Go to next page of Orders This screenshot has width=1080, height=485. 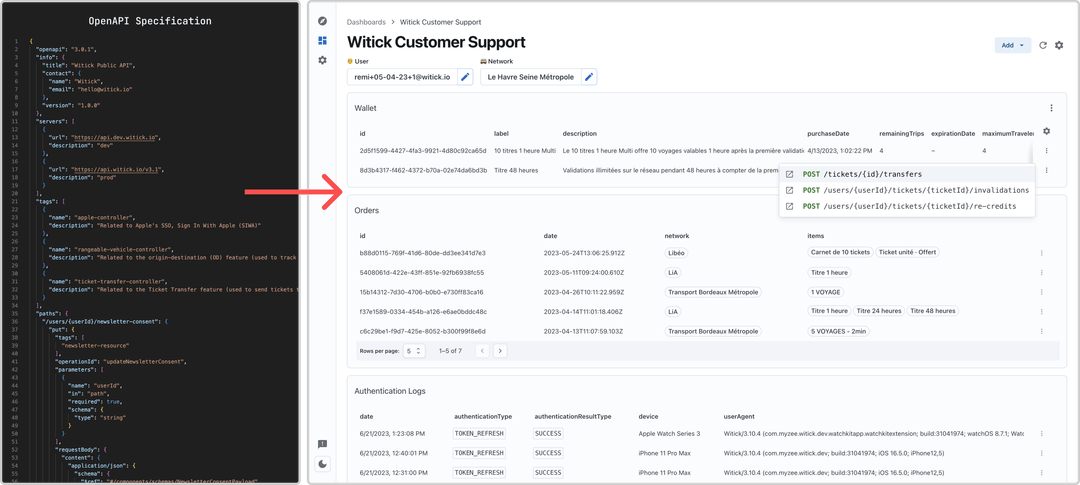point(501,351)
